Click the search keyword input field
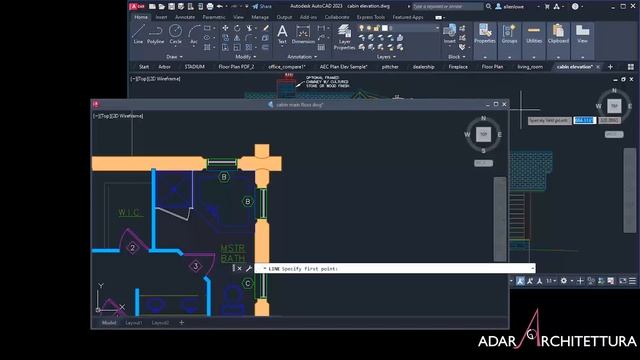The image size is (640, 360). [x=447, y=7]
